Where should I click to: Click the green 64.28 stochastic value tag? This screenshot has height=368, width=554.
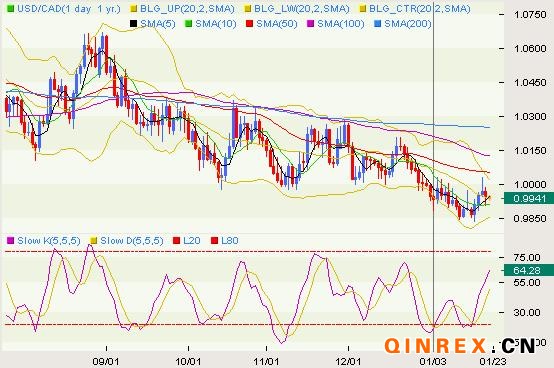529,271
